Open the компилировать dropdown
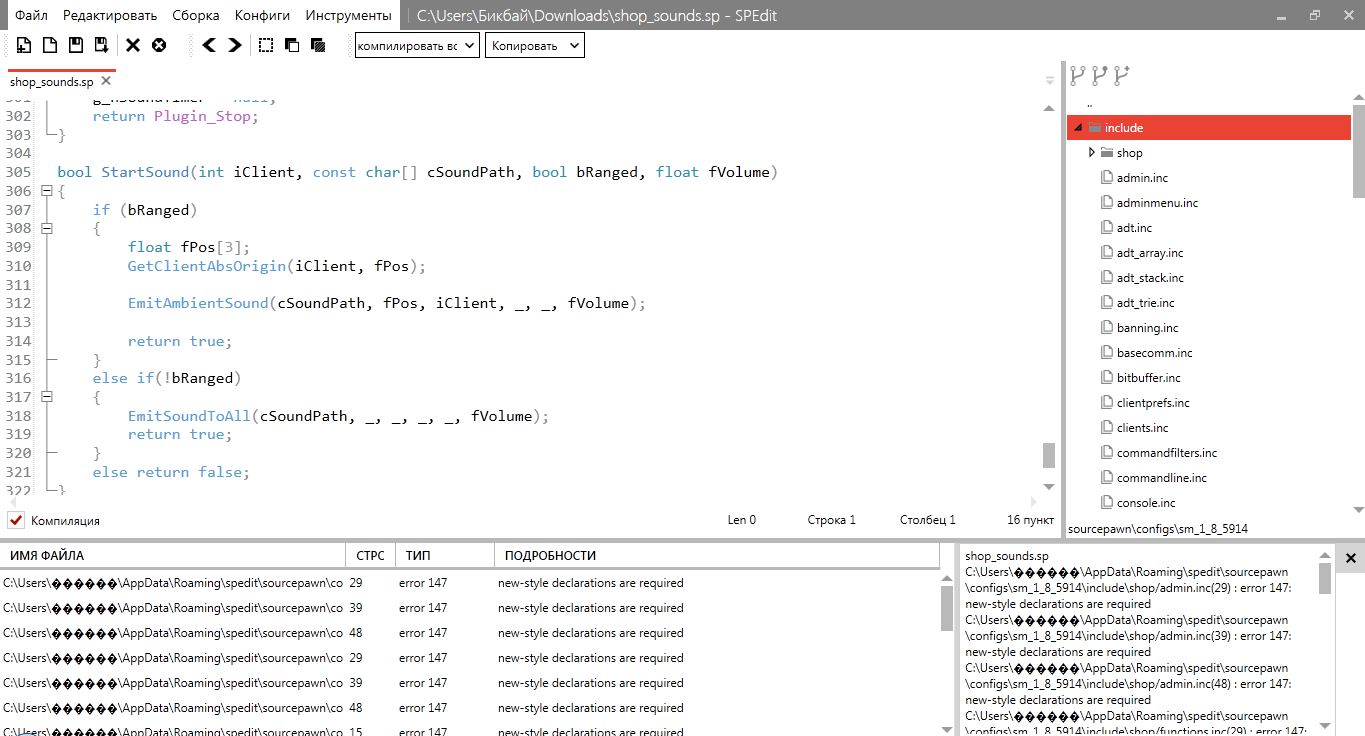This screenshot has width=1365, height=736. pos(417,45)
